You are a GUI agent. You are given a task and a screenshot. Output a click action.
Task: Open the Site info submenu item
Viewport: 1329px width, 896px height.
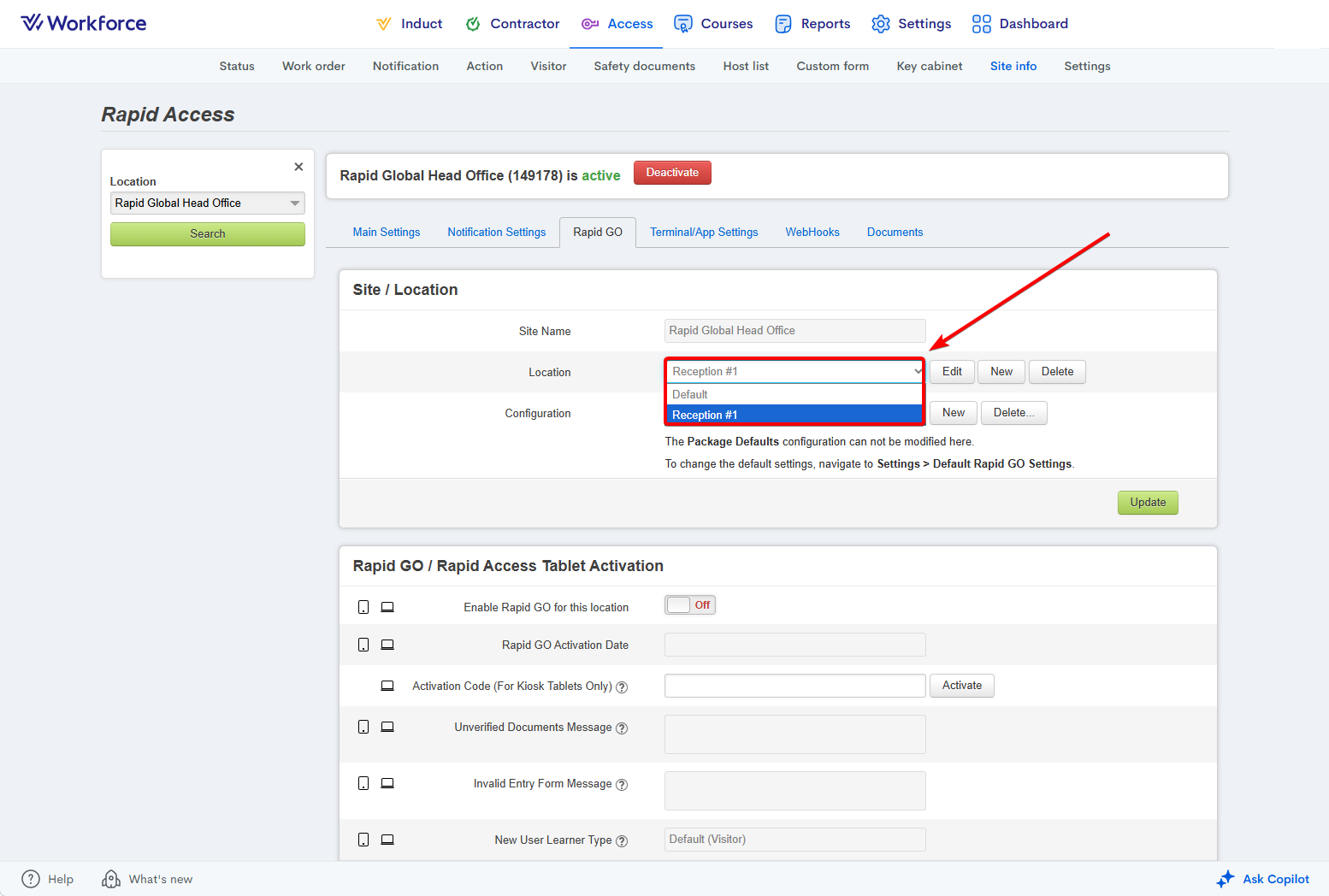tap(1013, 66)
